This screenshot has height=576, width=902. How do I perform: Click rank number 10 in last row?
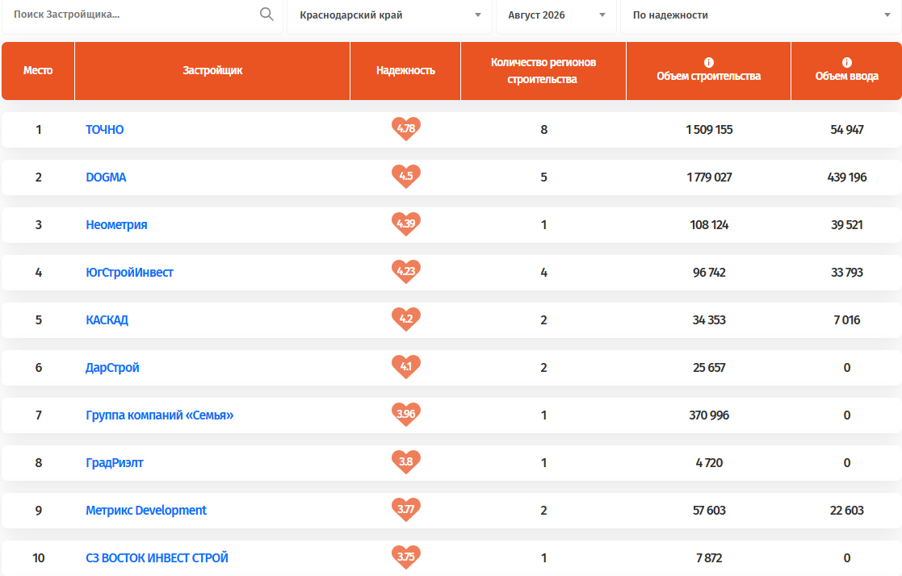pyautogui.click(x=39, y=558)
